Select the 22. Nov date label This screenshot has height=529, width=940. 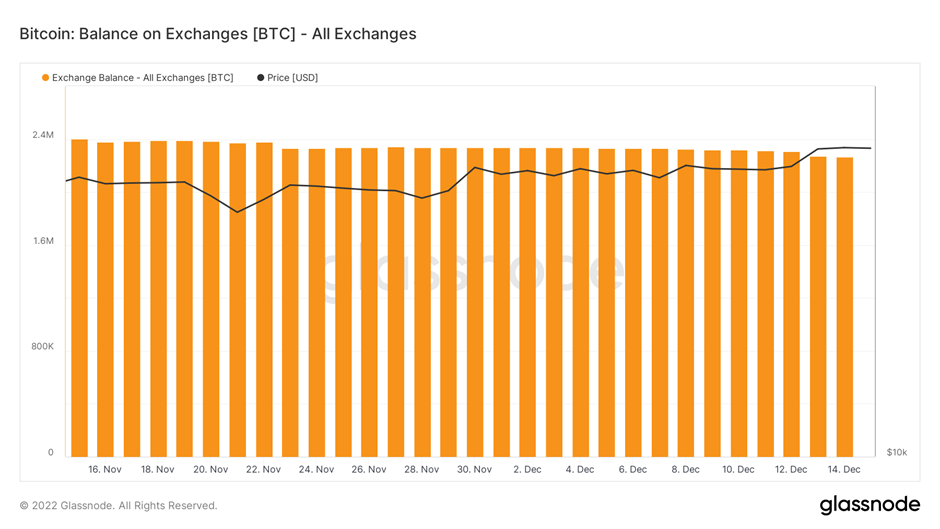tap(264, 469)
